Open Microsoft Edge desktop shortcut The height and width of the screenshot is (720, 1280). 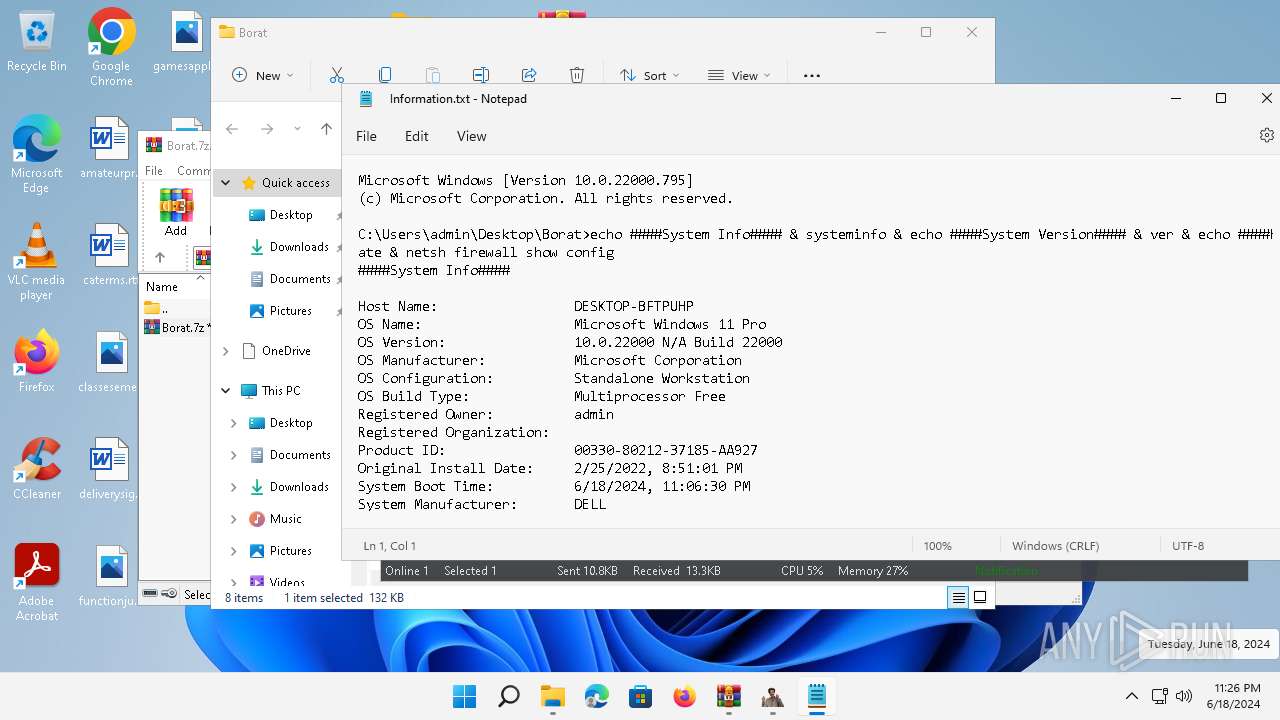click(x=37, y=154)
